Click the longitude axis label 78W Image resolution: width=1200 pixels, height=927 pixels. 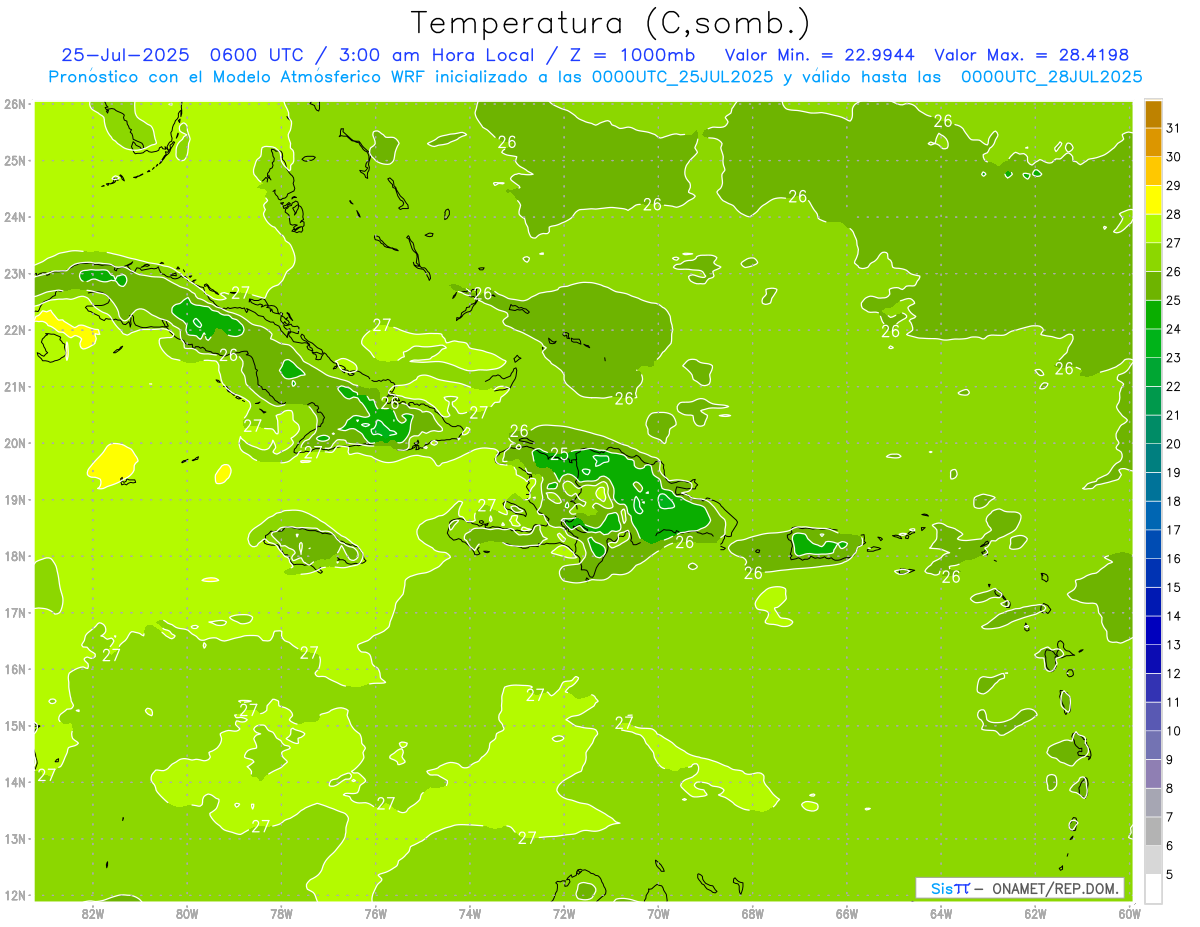(x=281, y=914)
